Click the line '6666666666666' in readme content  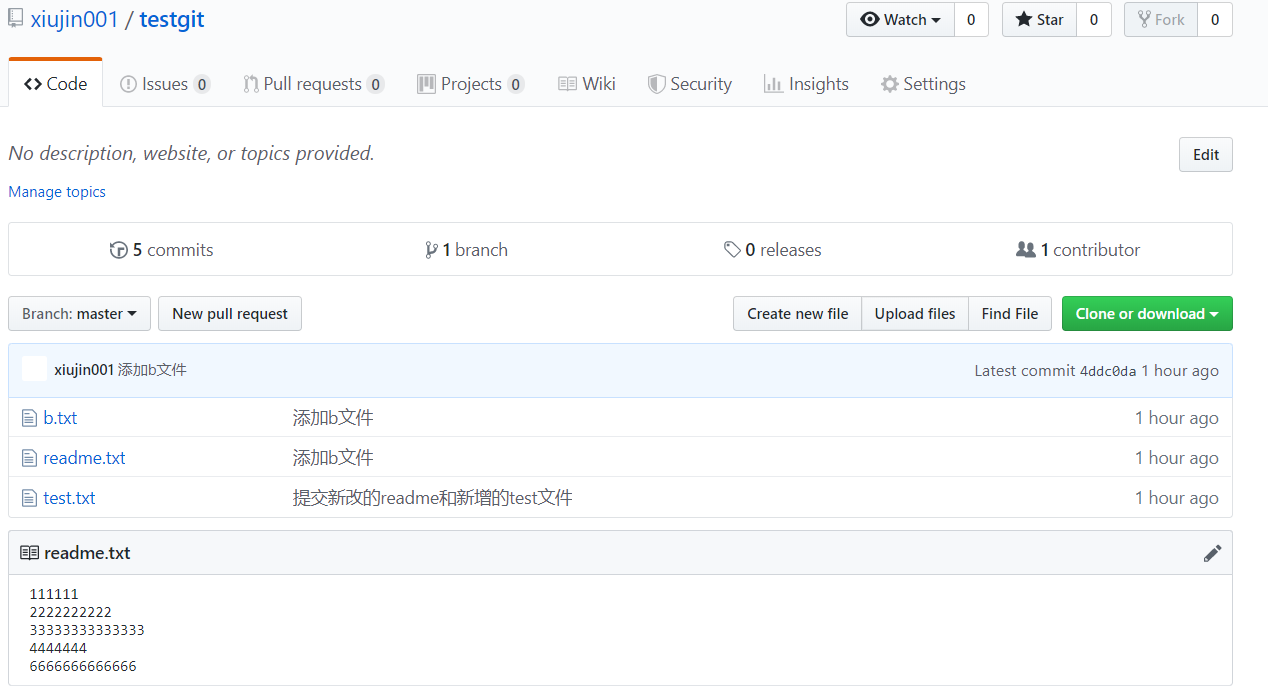[x=83, y=666]
